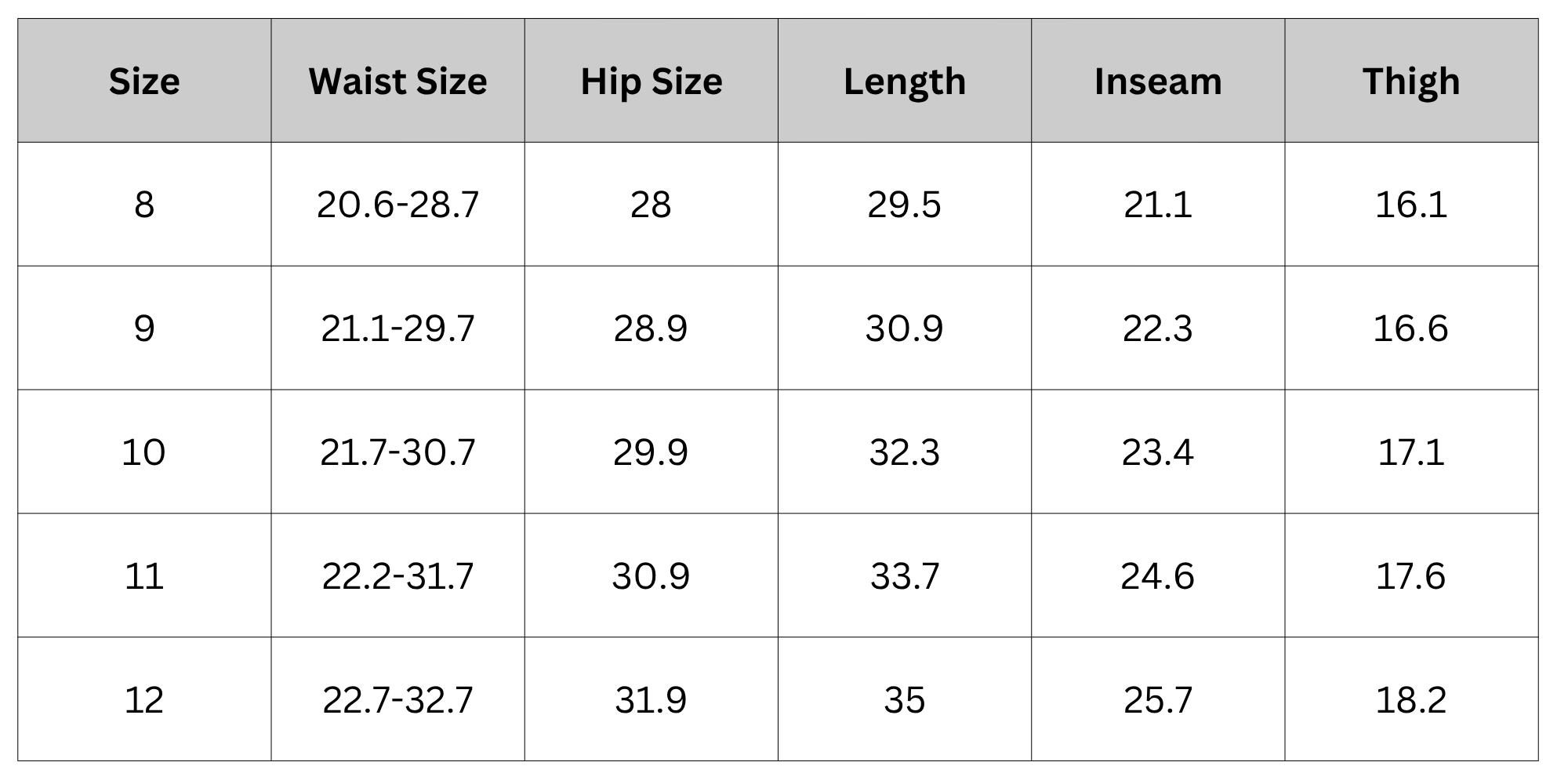
Task: Click waist range 20.6-28.7 cell
Action: pos(397,205)
